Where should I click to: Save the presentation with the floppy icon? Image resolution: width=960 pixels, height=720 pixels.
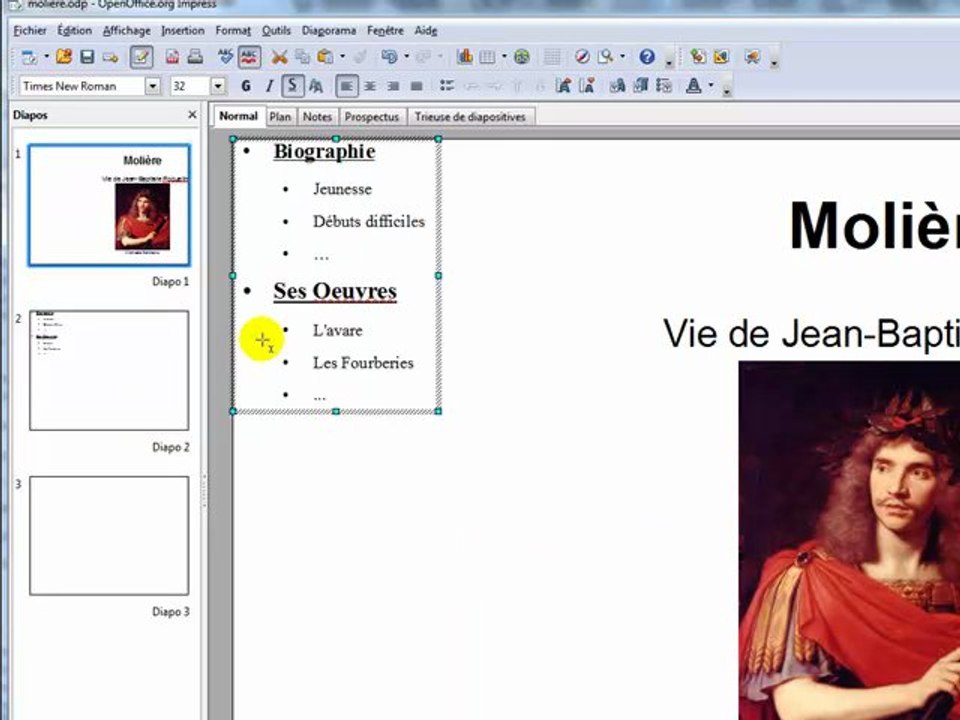point(87,57)
